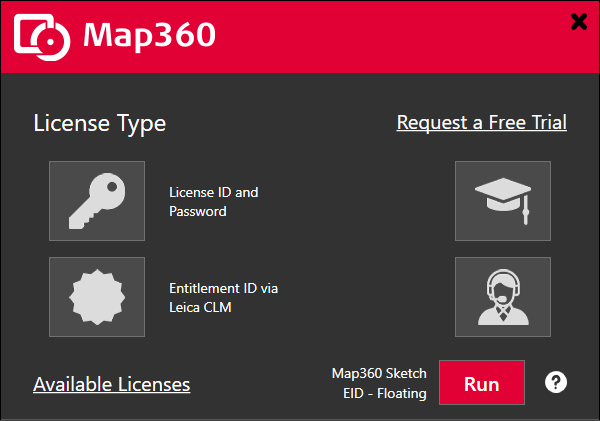Click the 'License Type' heading
Screen dimensions: 600x421
click(100, 124)
